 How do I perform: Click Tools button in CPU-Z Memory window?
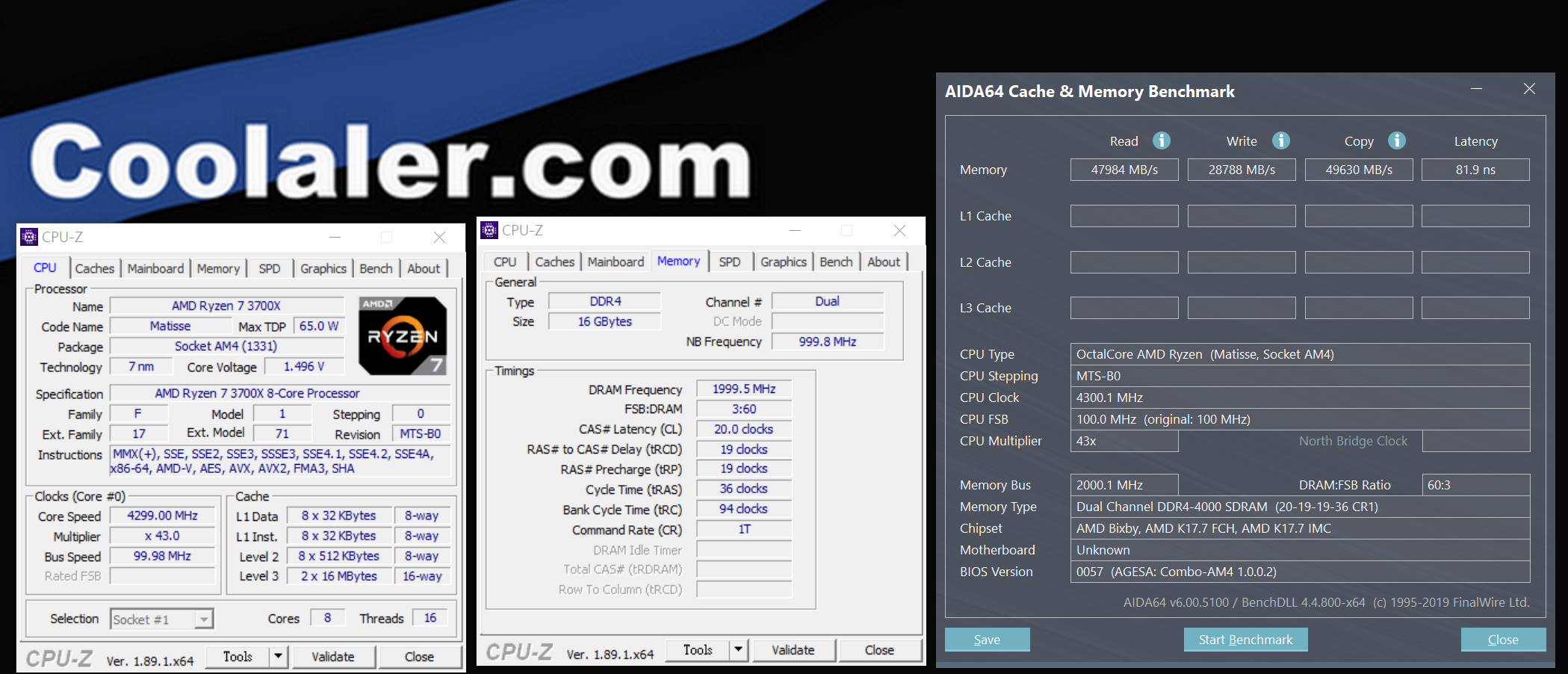(698, 649)
